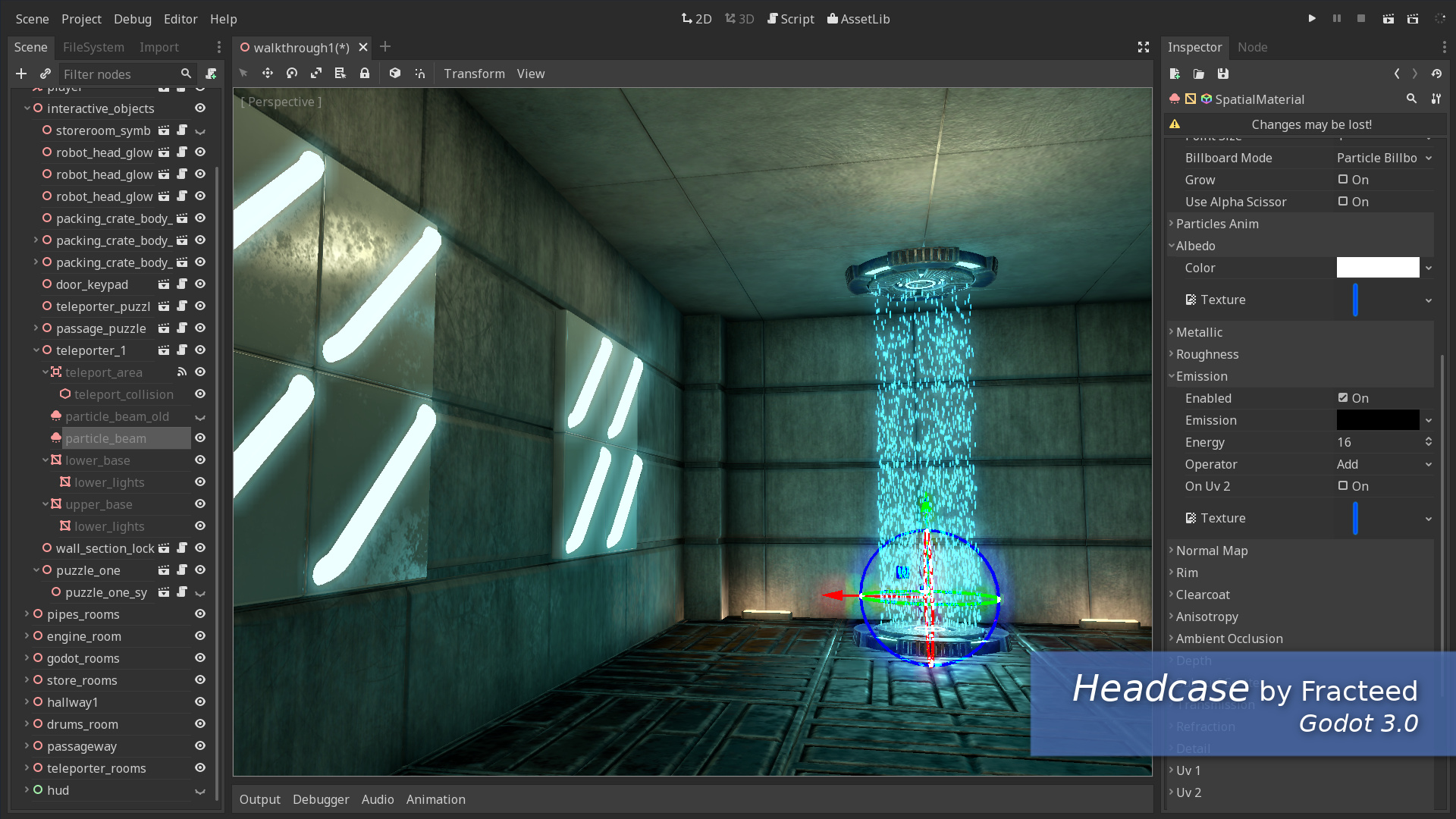Viewport: 1456px width, 819px height.
Task: Click the pause scene button
Action: pyautogui.click(x=1336, y=18)
